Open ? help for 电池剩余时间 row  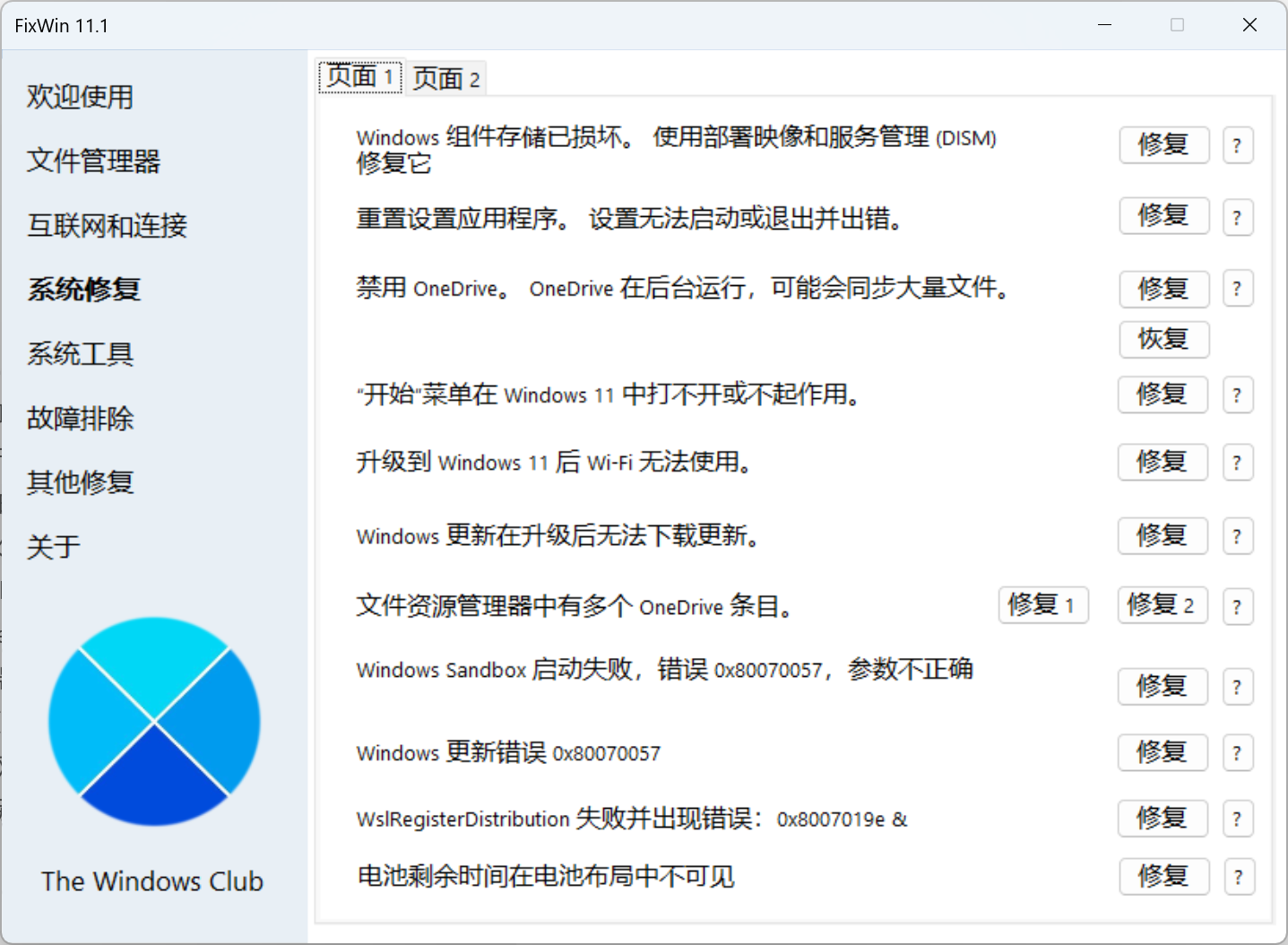coord(1238,877)
